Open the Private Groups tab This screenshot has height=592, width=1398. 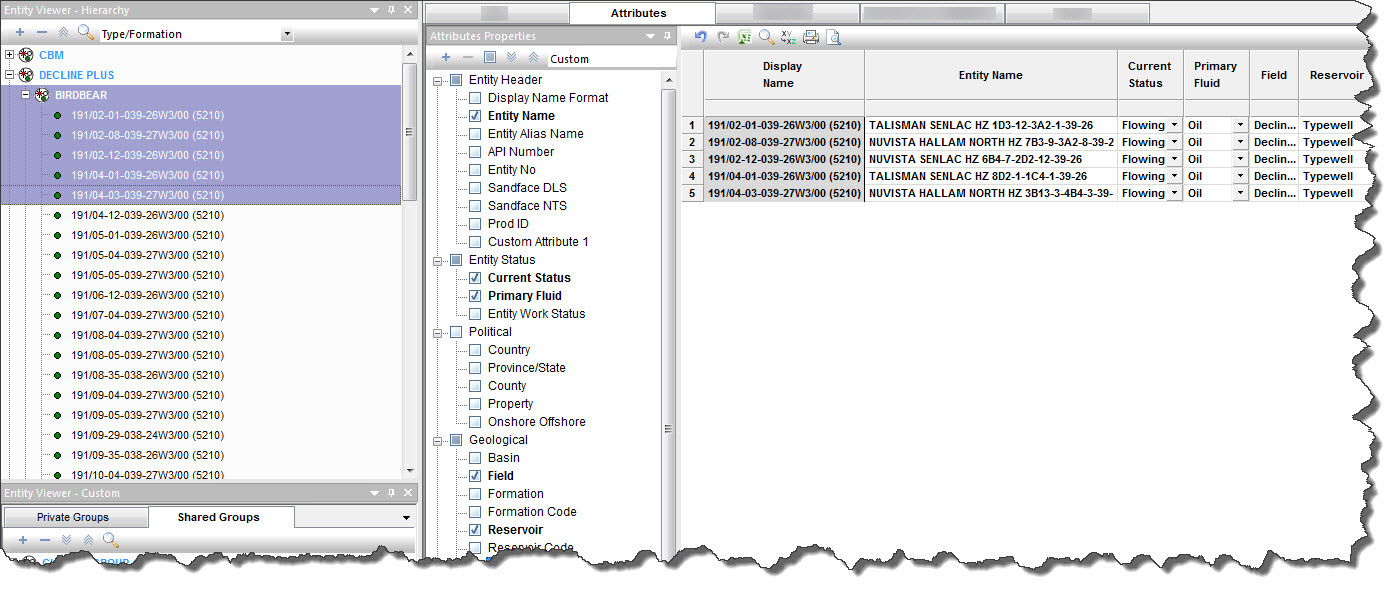(75, 517)
